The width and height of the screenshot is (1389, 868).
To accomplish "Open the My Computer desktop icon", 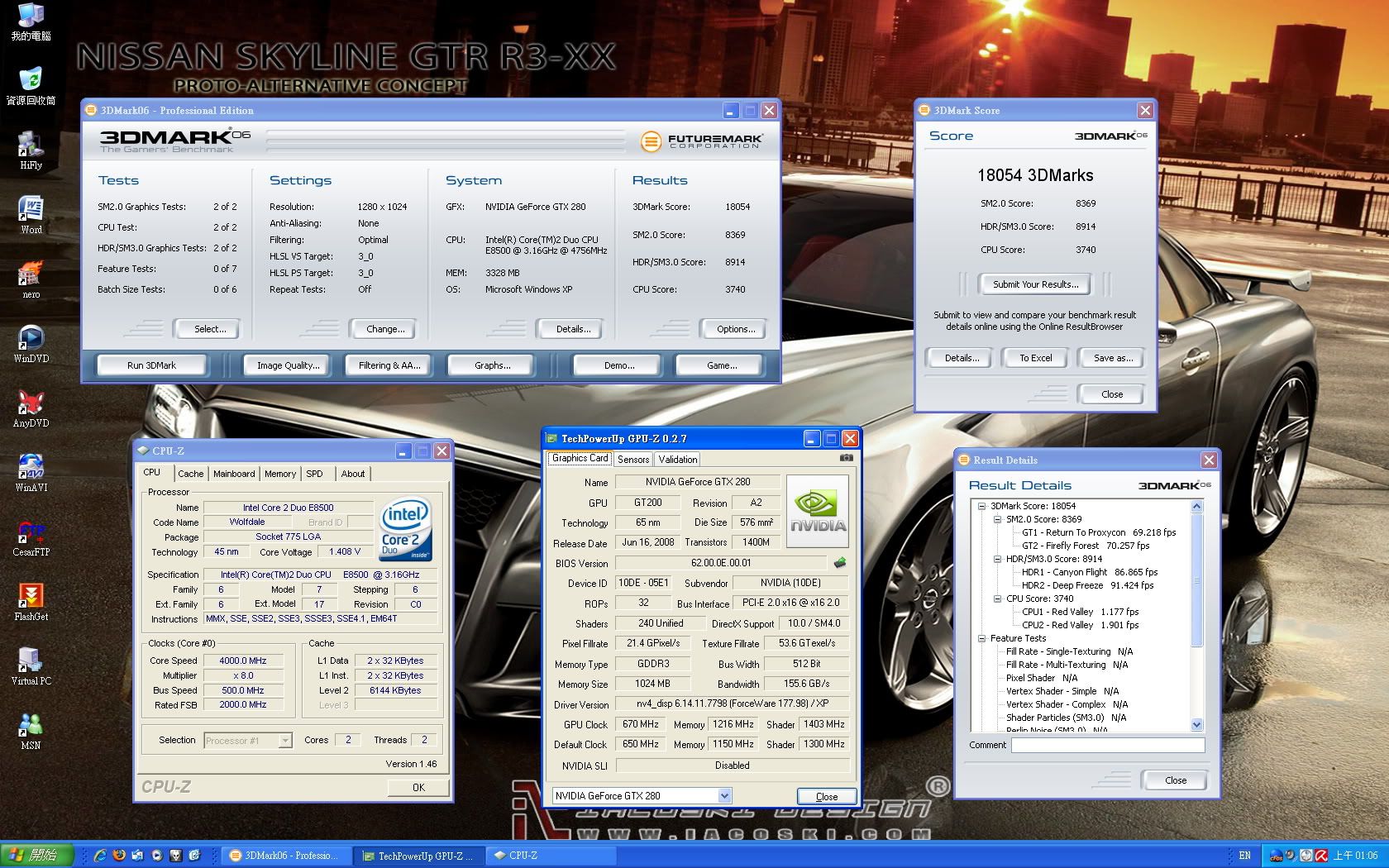I will (x=31, y=21).
